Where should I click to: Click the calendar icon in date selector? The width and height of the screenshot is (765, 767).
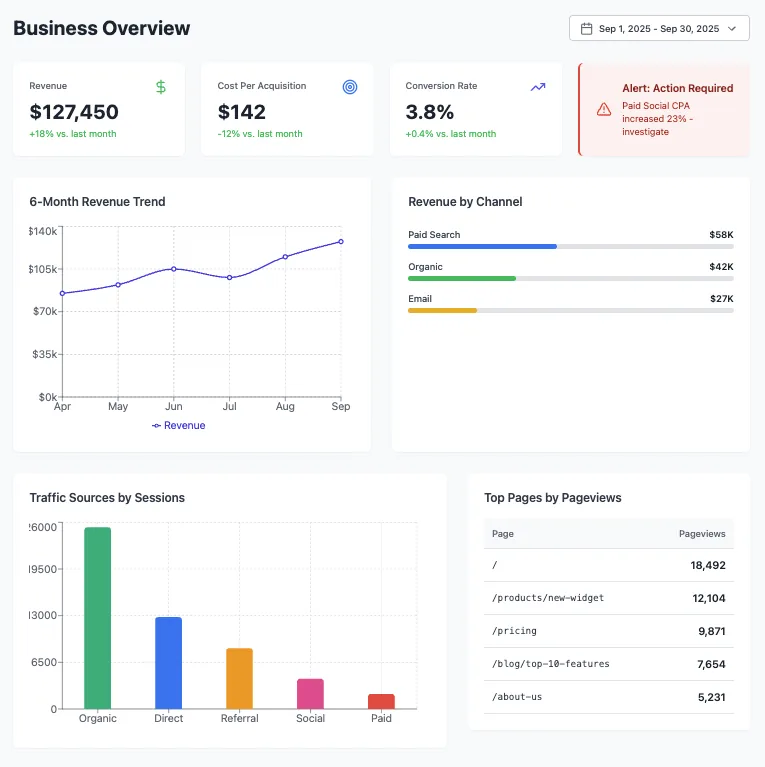tap(586, 29)
